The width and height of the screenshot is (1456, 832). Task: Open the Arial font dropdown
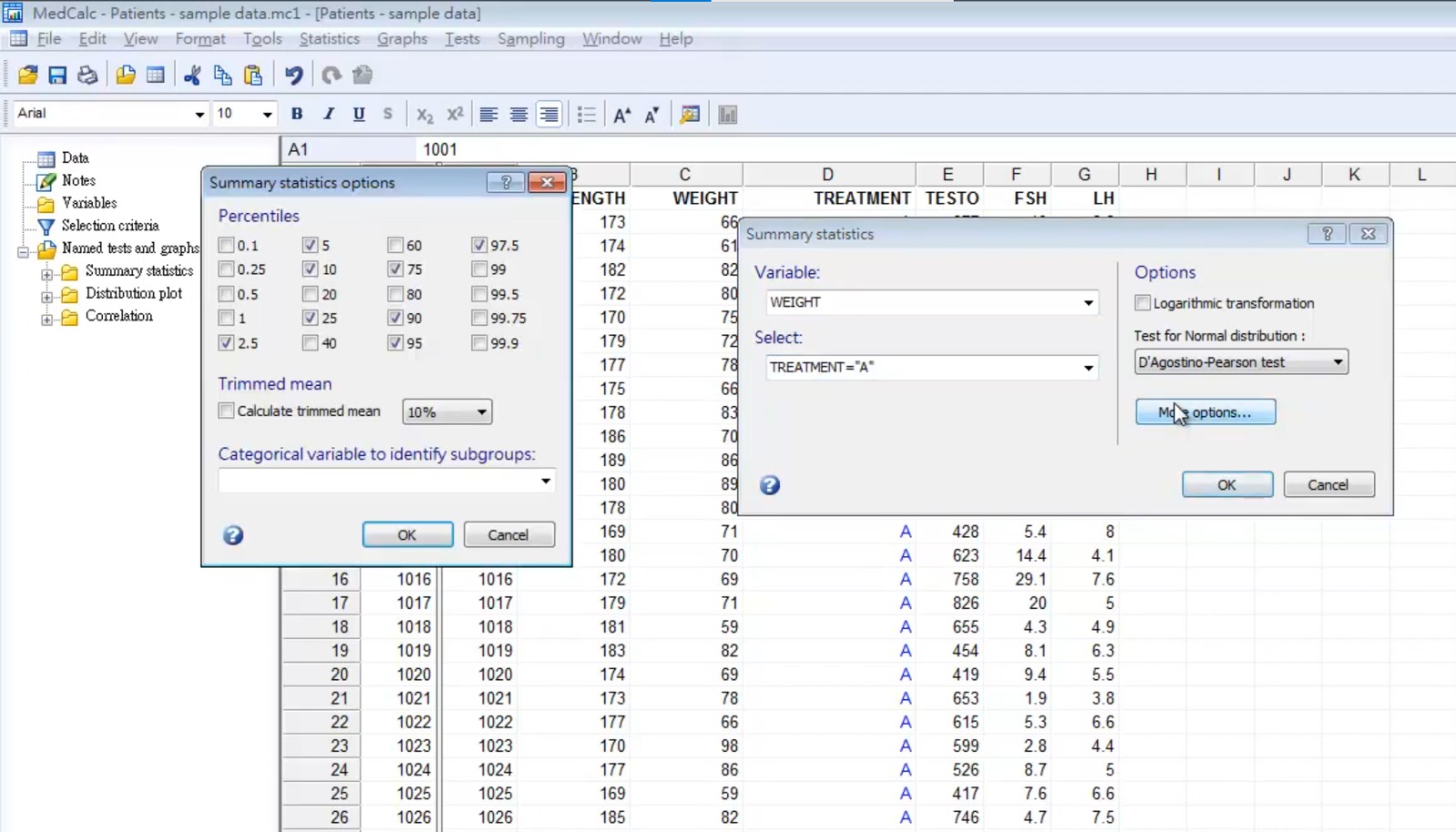(199, 114)
